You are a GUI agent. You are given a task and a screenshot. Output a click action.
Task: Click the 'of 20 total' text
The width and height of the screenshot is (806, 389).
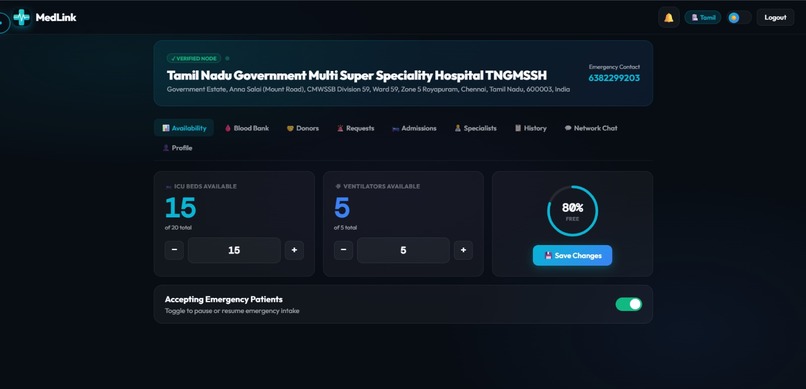pos(178,228)
